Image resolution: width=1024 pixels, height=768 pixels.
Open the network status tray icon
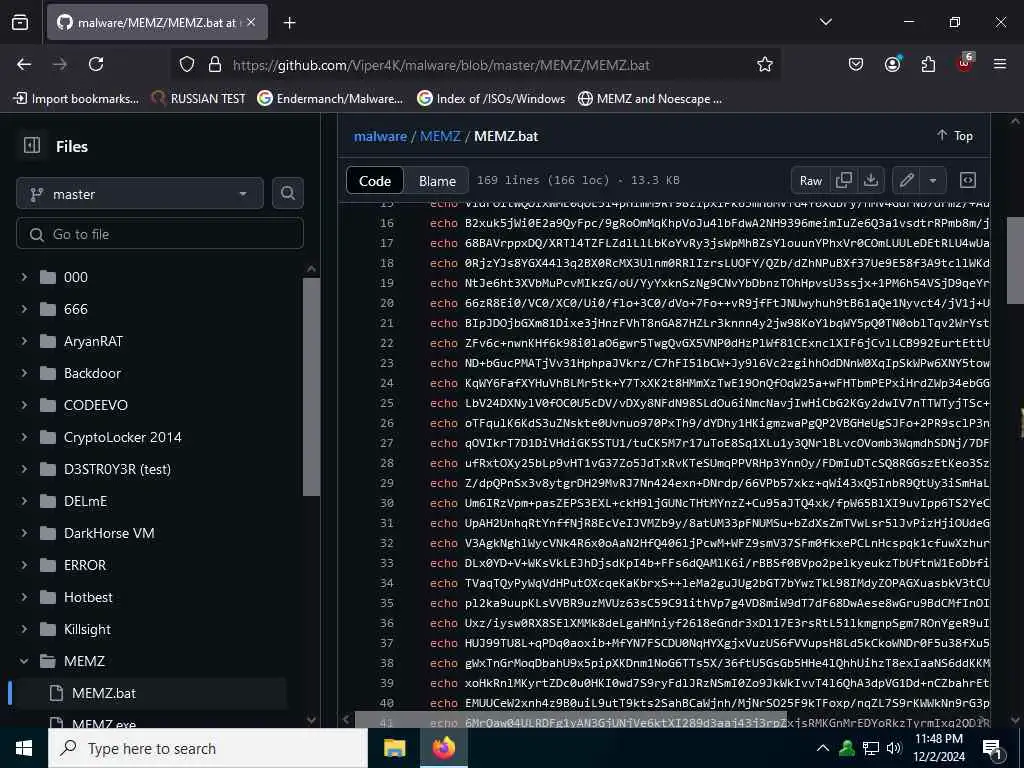point(871,748)
